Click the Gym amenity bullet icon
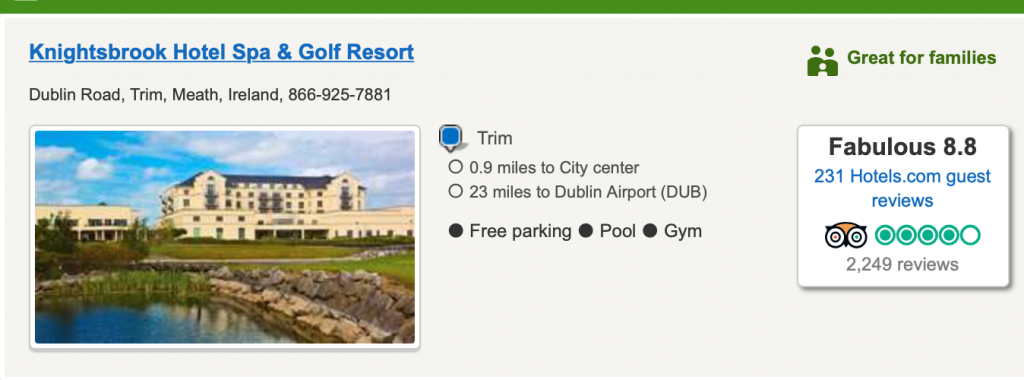The width and height of the screenshot is (1024, 380). 650,231
